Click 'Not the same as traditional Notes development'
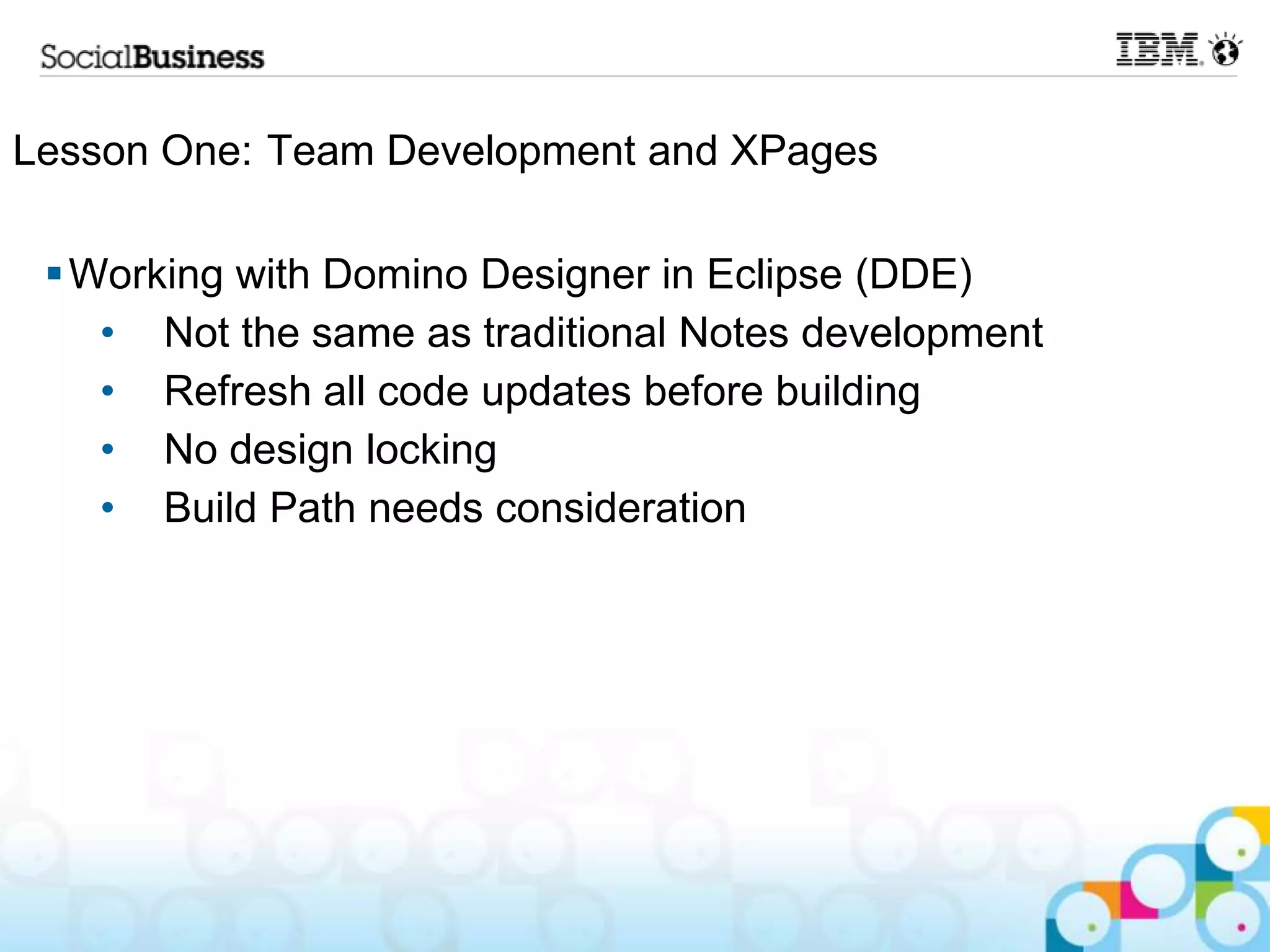 (603, 333)
